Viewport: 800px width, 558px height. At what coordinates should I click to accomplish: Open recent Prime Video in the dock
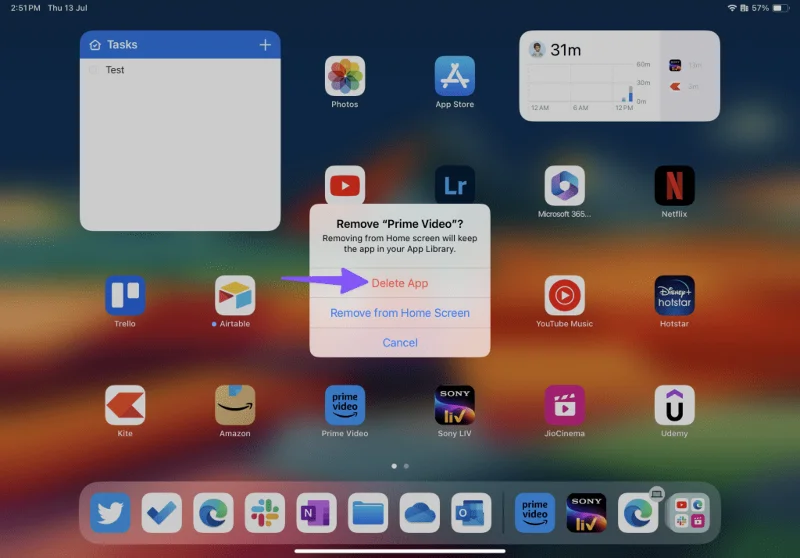535,513
